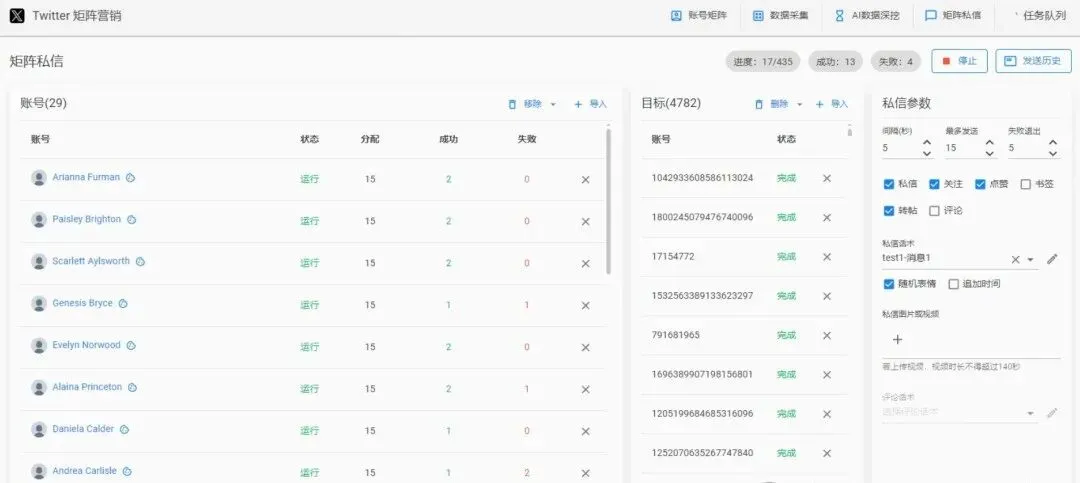Click the targets list scrollbar
The image size is (1080, 483).
pyautogui.click(x=849, y=131)
